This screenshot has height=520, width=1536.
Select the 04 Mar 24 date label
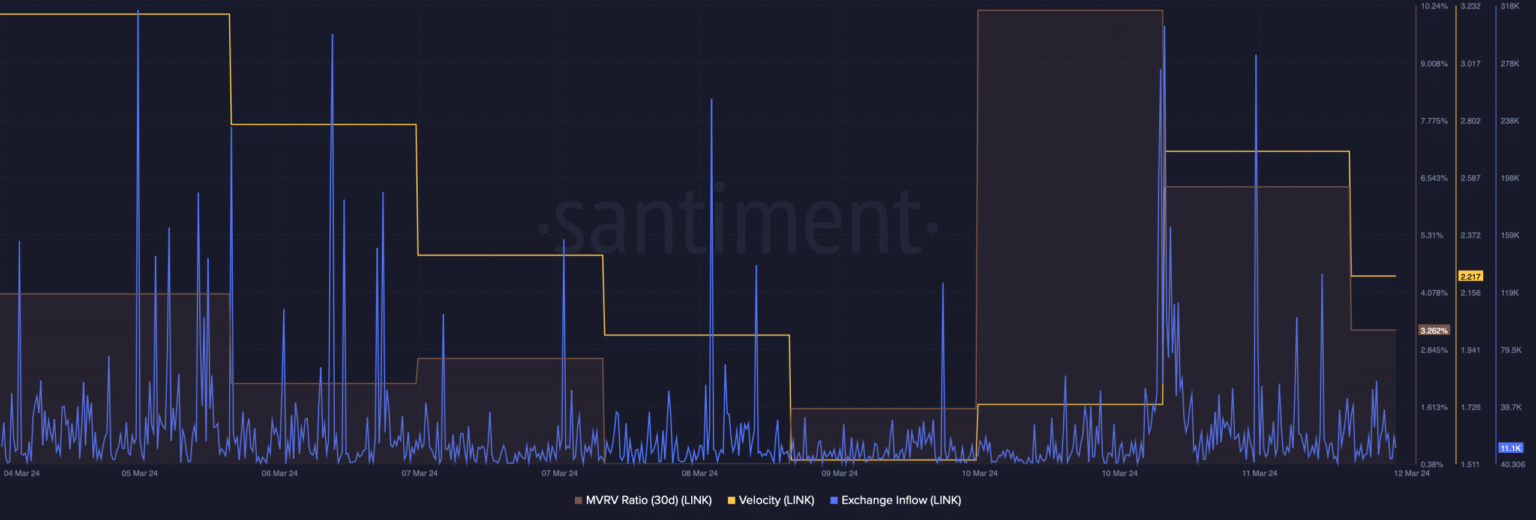(x=22, y=474)
